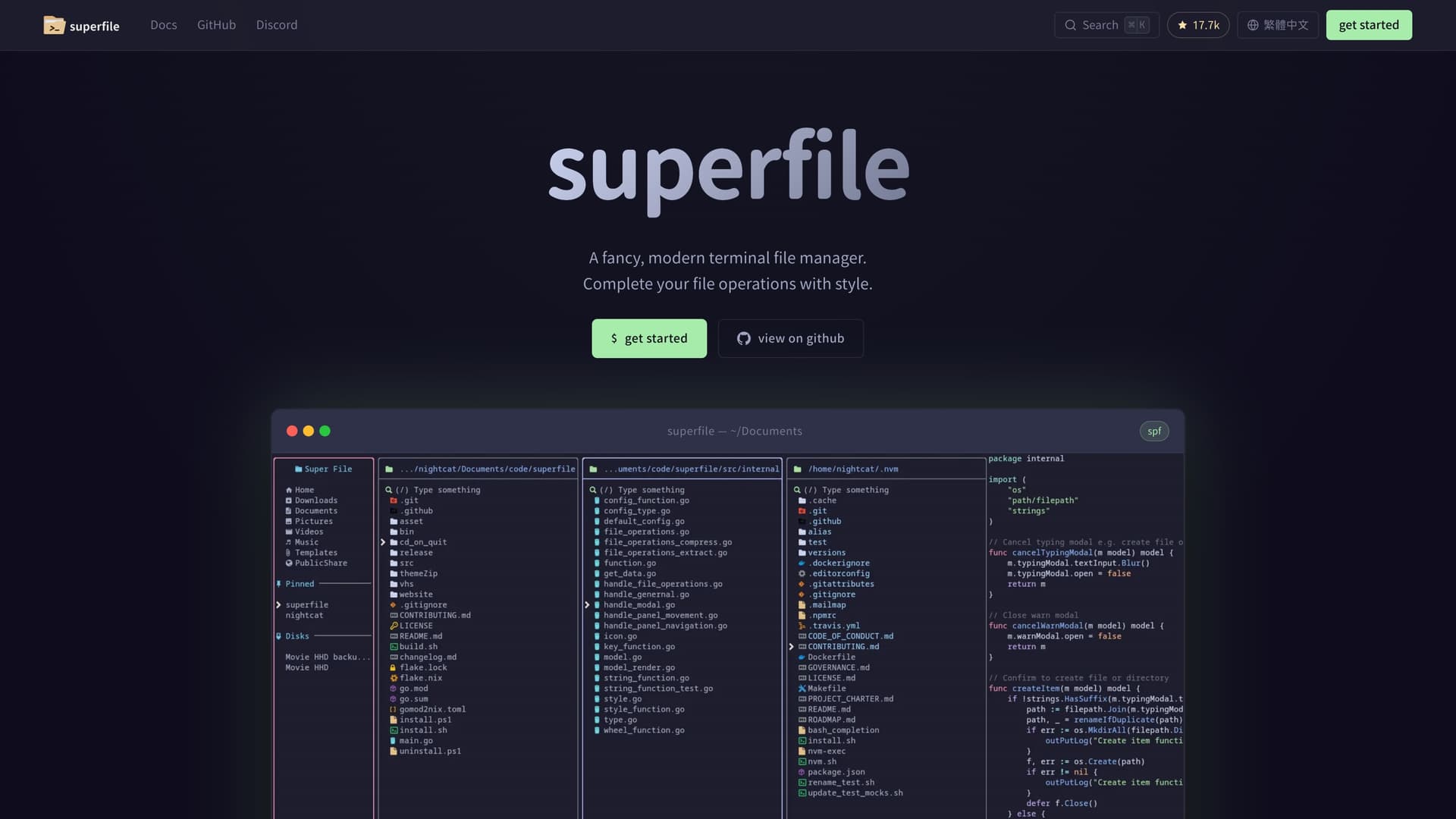1456x819 pixels.
Task: Click the 'A fancy, modern terminal file manager.' tagline
Action: click(x=728, y=258)
